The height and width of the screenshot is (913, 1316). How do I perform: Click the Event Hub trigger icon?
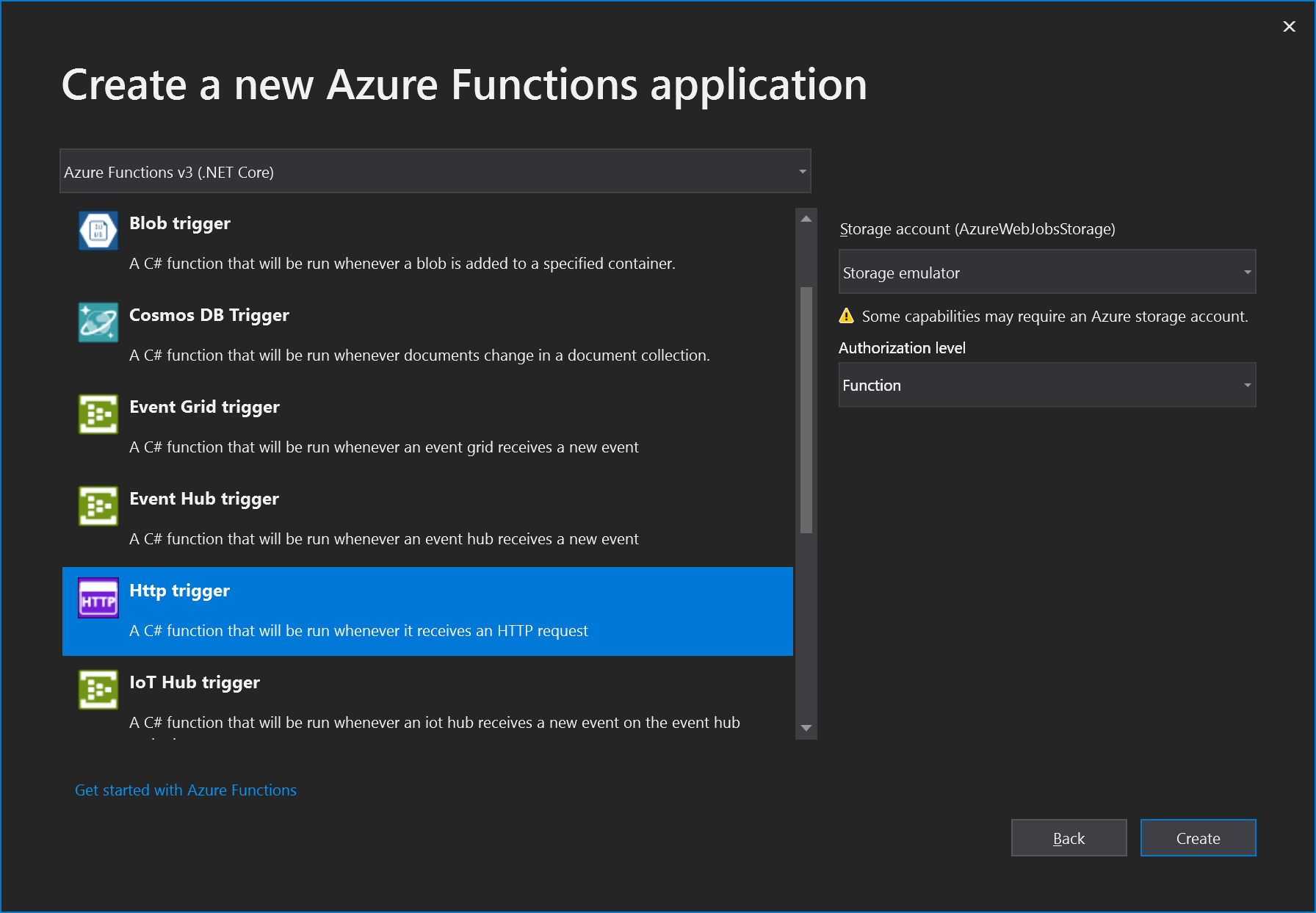98,506
